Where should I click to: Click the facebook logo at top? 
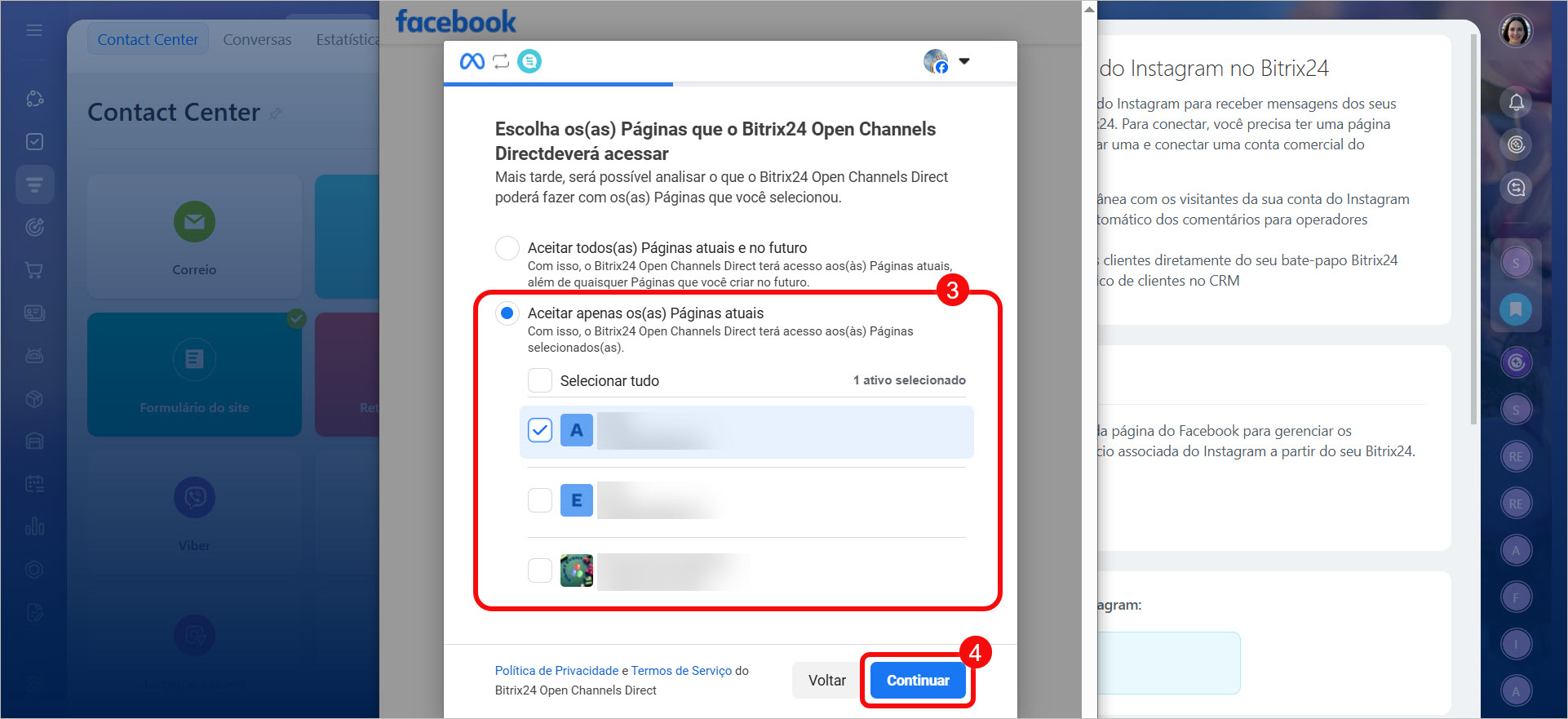tap(455, 21)
